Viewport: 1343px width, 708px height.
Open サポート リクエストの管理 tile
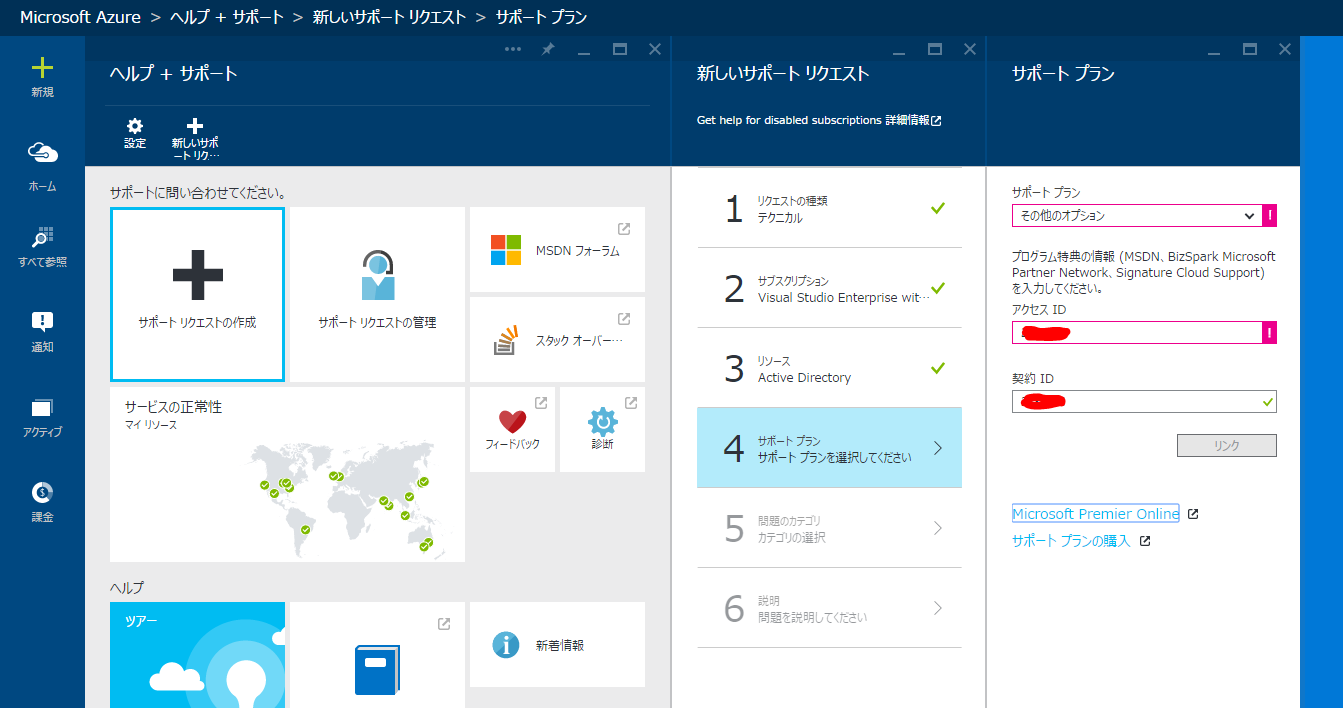click(x=377, y=294)
